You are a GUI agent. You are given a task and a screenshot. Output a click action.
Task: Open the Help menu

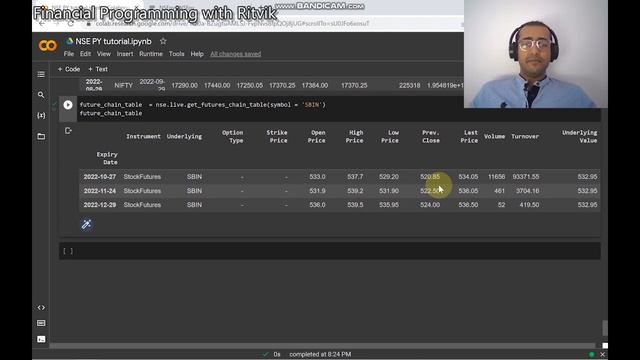197,54
